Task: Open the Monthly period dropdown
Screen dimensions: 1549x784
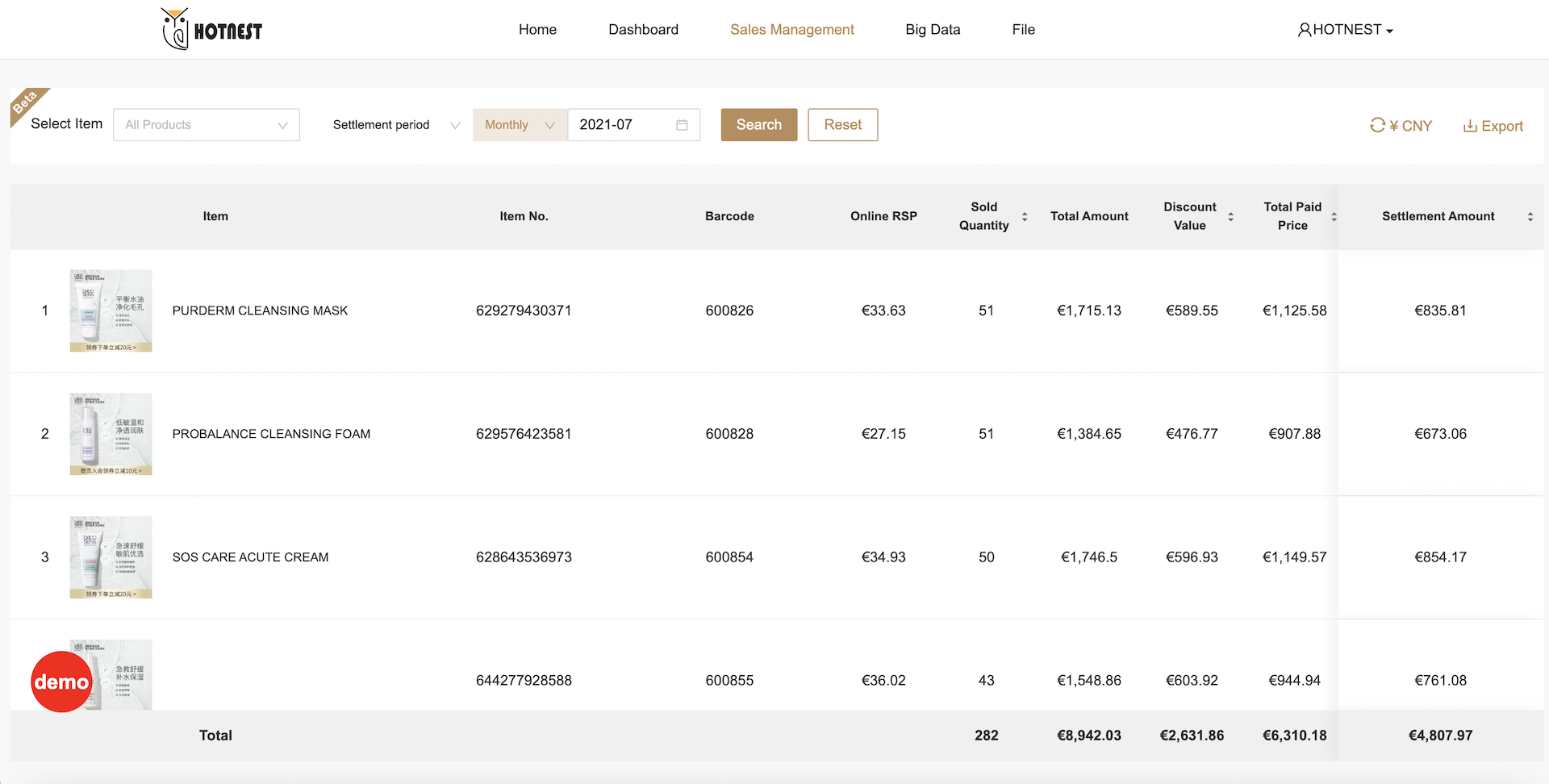Action: 520,125
